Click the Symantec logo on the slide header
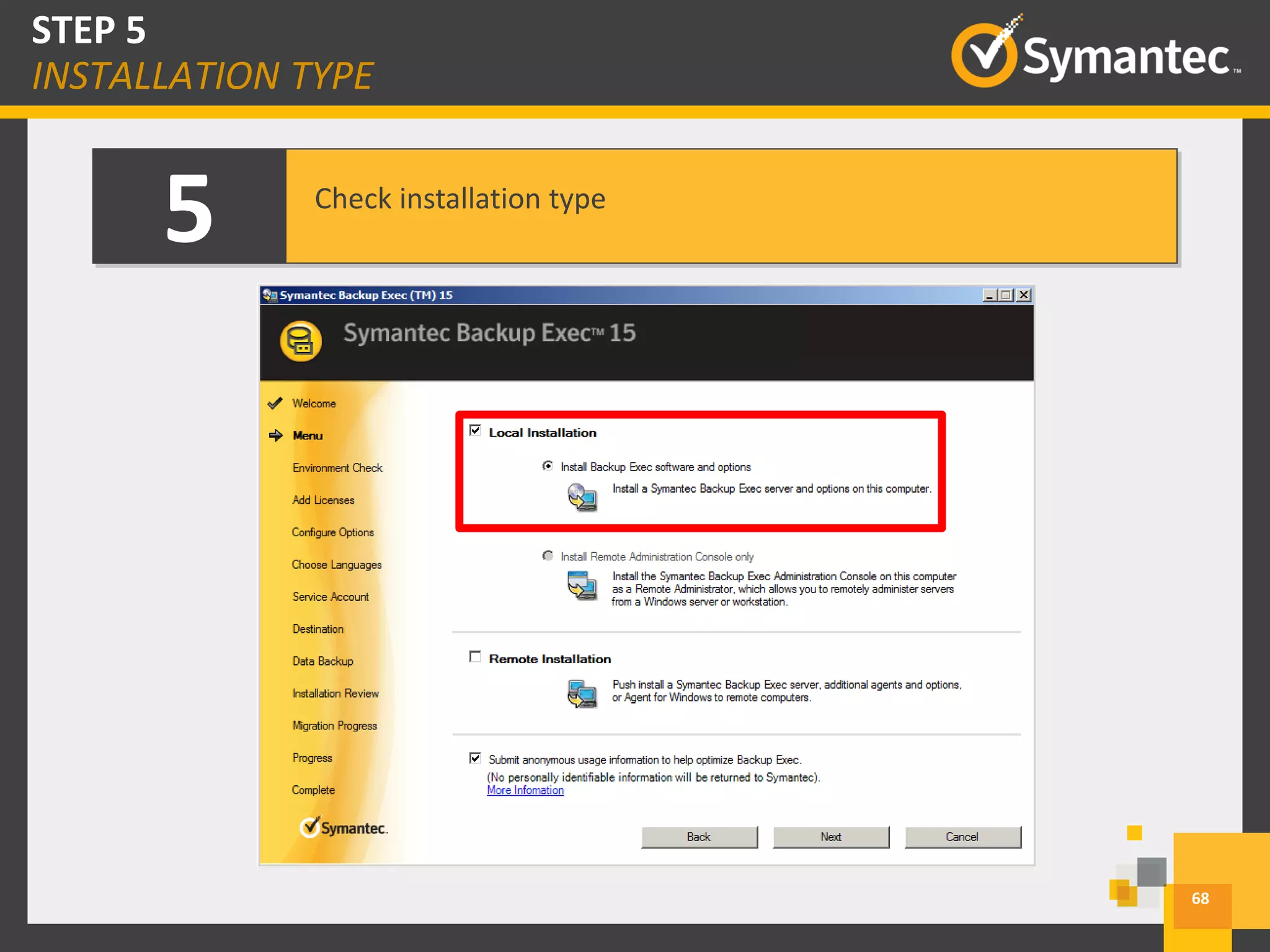Viewport: 1270px width, 952px height. pos(1095,53)
